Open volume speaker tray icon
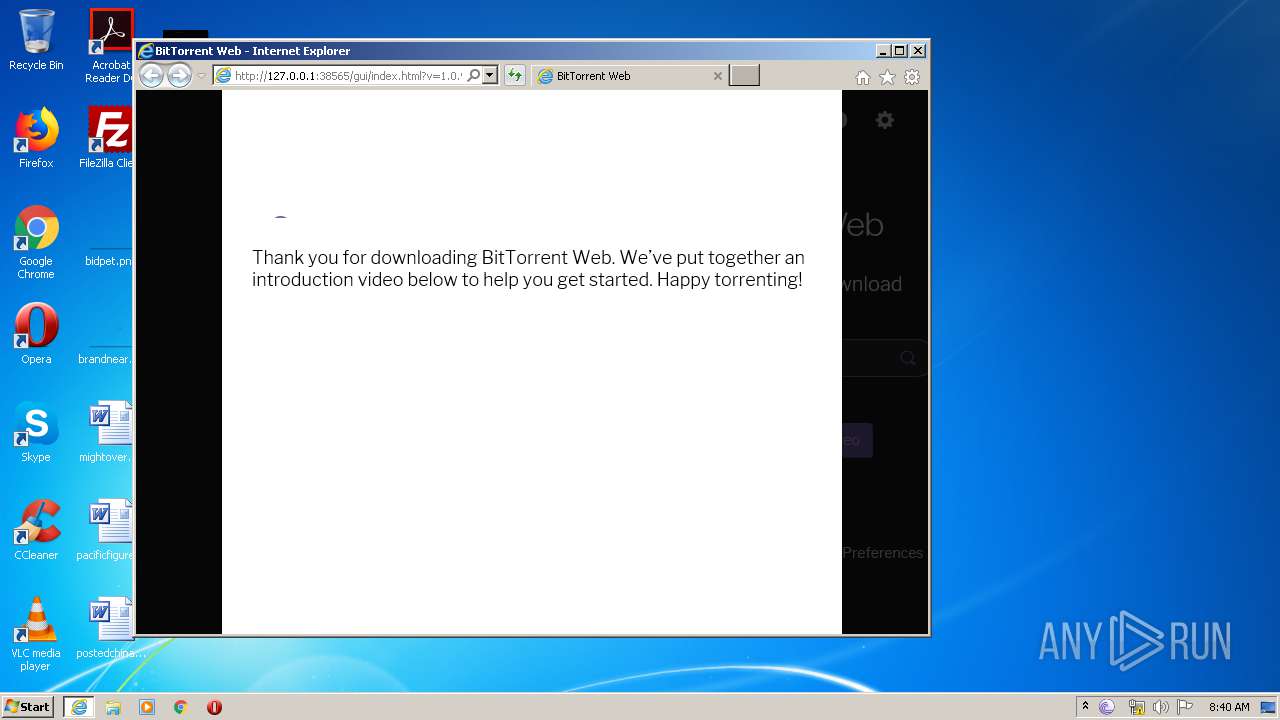Image resolution: width=1280 pixels, height=720 pixels. click(1161, 707)
